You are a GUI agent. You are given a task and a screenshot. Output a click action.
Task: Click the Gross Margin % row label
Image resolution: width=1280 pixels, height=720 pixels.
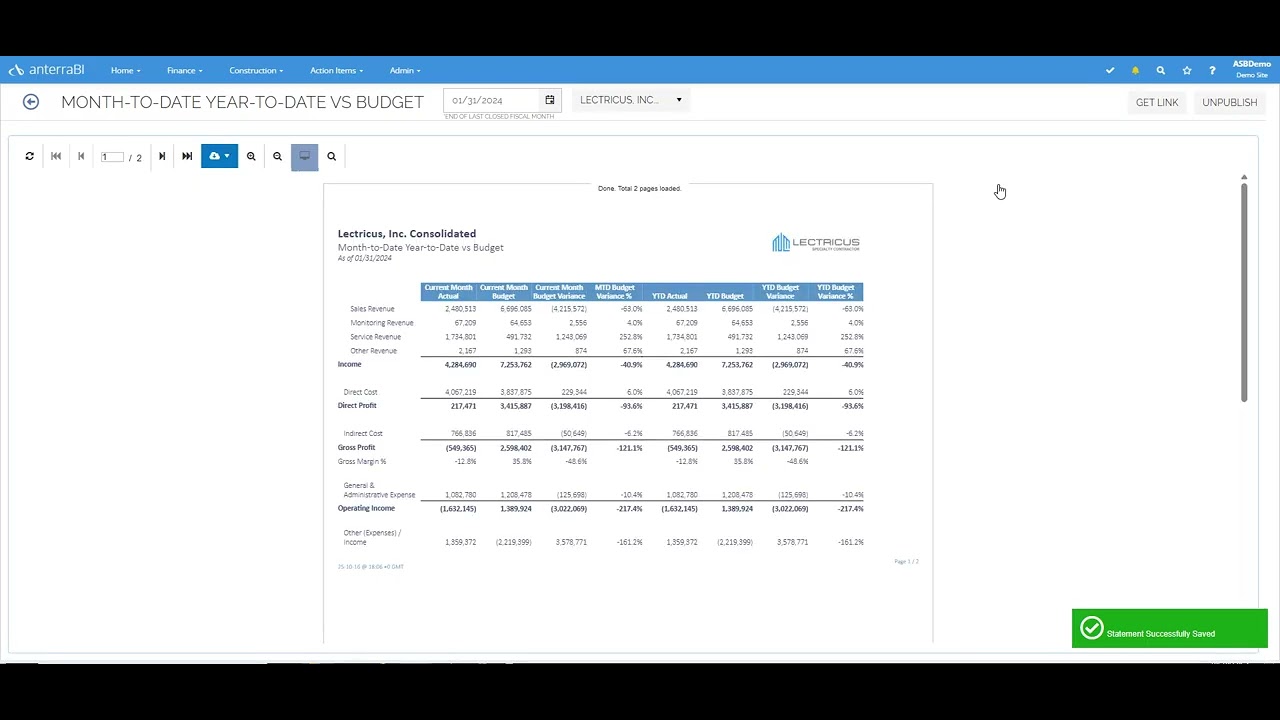tap(362, 462)
